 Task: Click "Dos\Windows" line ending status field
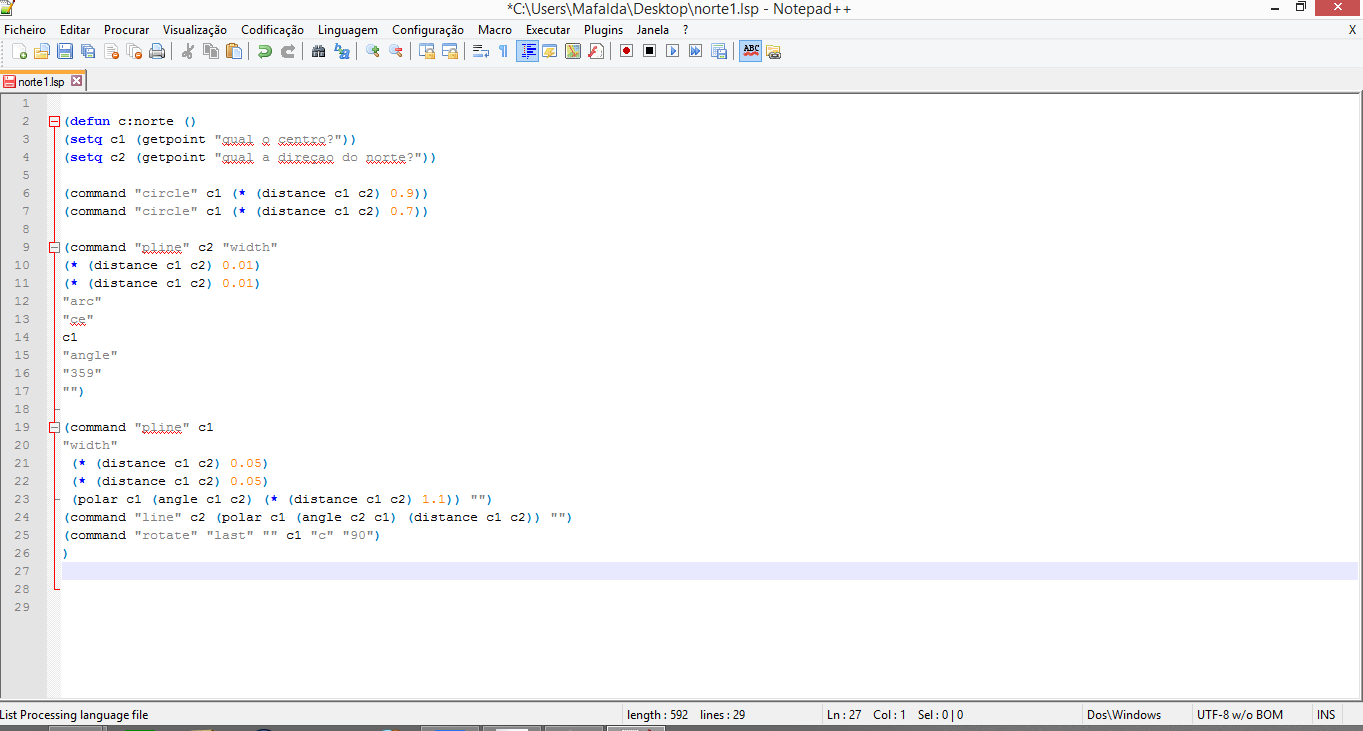[x=1124, y=715]
